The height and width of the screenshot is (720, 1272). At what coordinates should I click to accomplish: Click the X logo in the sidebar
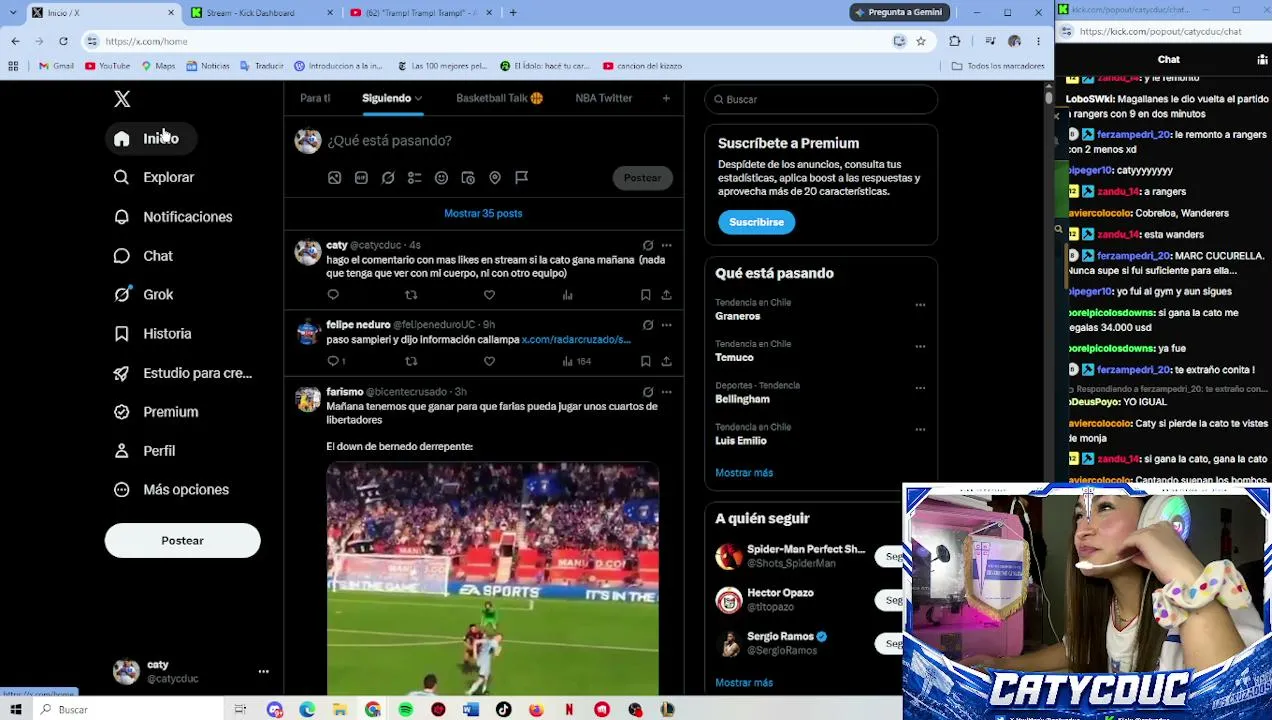pos(122,99)
